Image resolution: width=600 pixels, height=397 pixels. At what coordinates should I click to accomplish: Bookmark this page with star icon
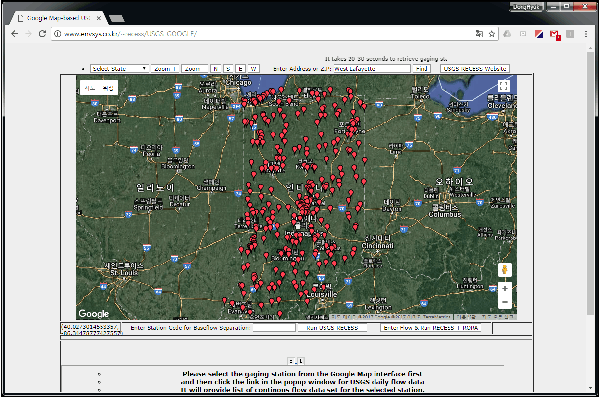[x=492, y=34]
